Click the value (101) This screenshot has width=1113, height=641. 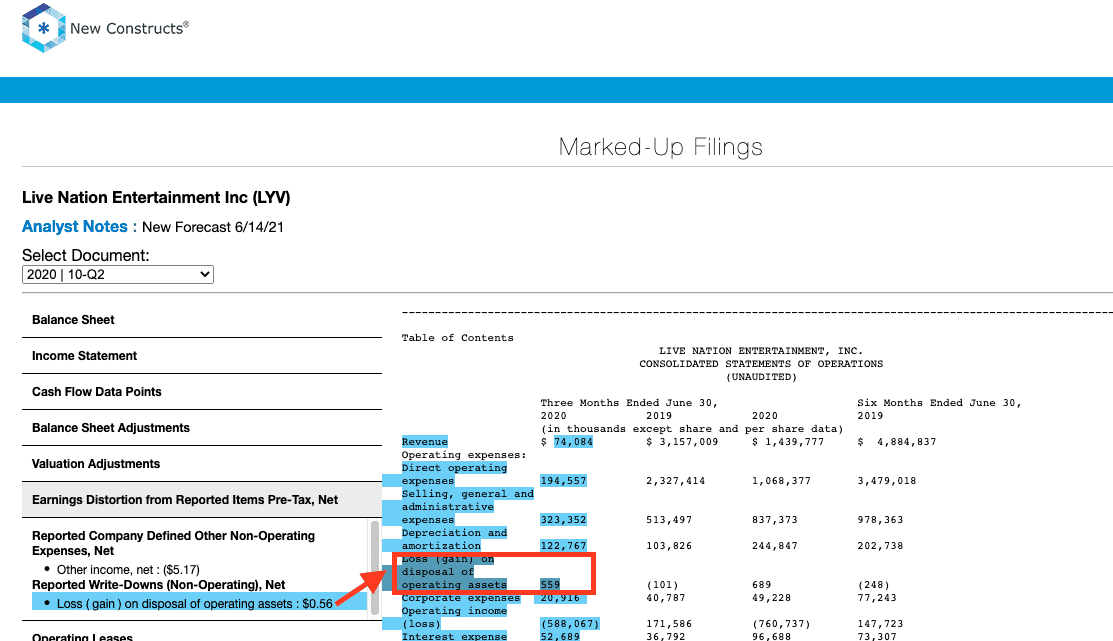(662, 585)
